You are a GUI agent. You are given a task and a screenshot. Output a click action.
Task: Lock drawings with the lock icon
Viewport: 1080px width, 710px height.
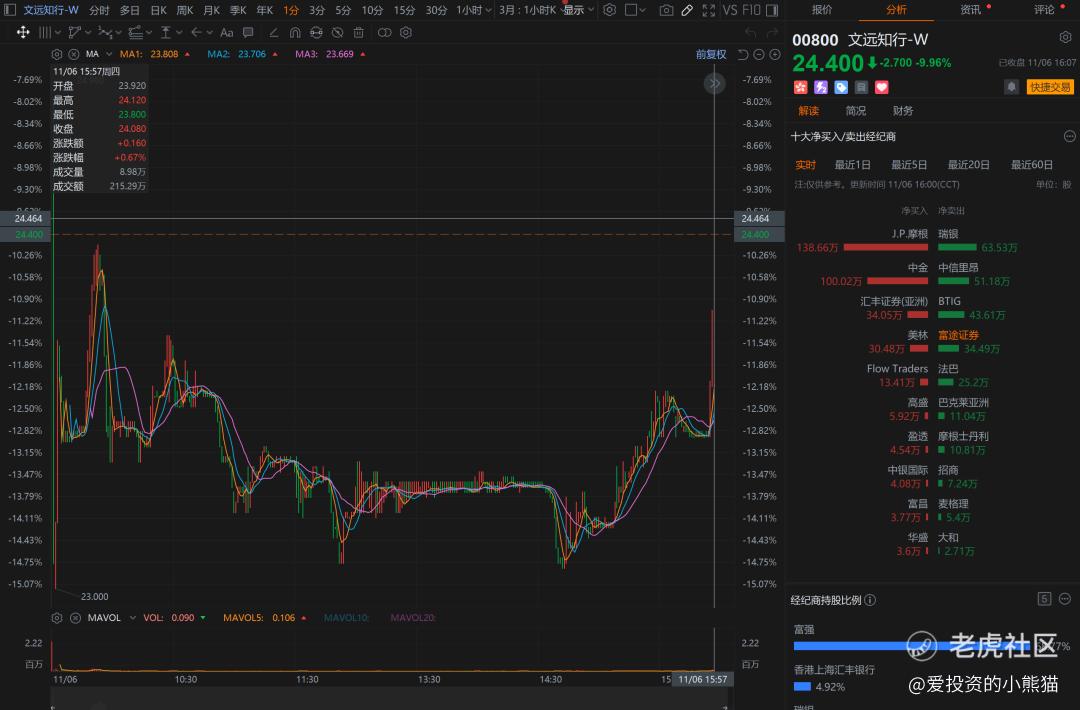316,32
